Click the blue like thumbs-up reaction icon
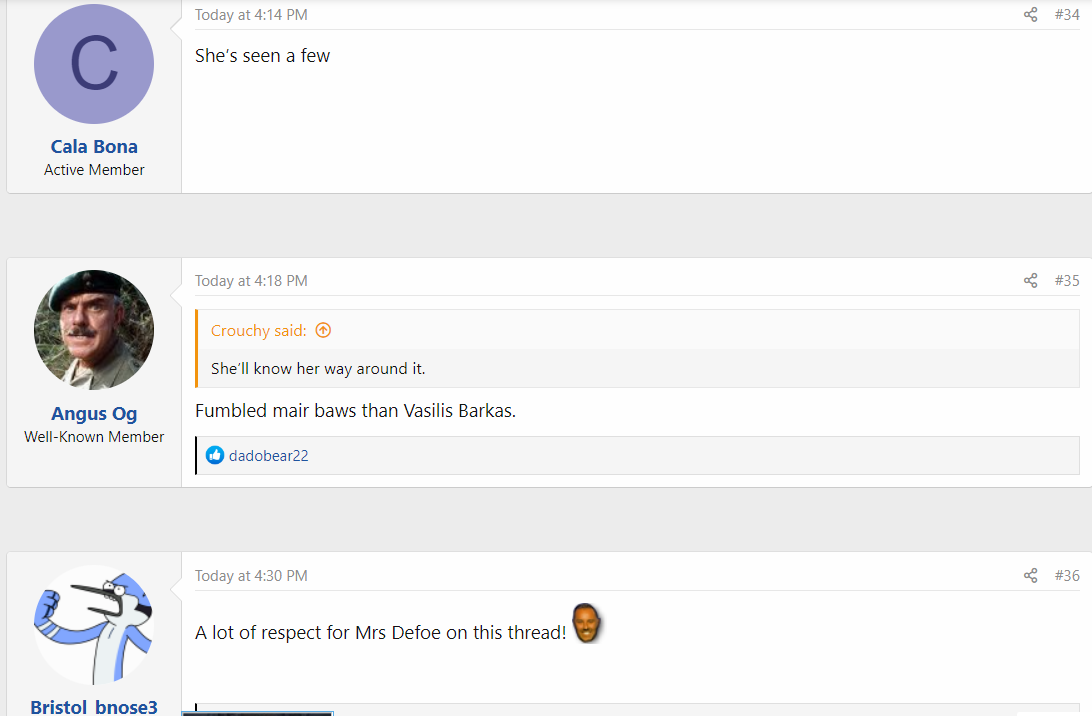 click(x=214, y=456)
